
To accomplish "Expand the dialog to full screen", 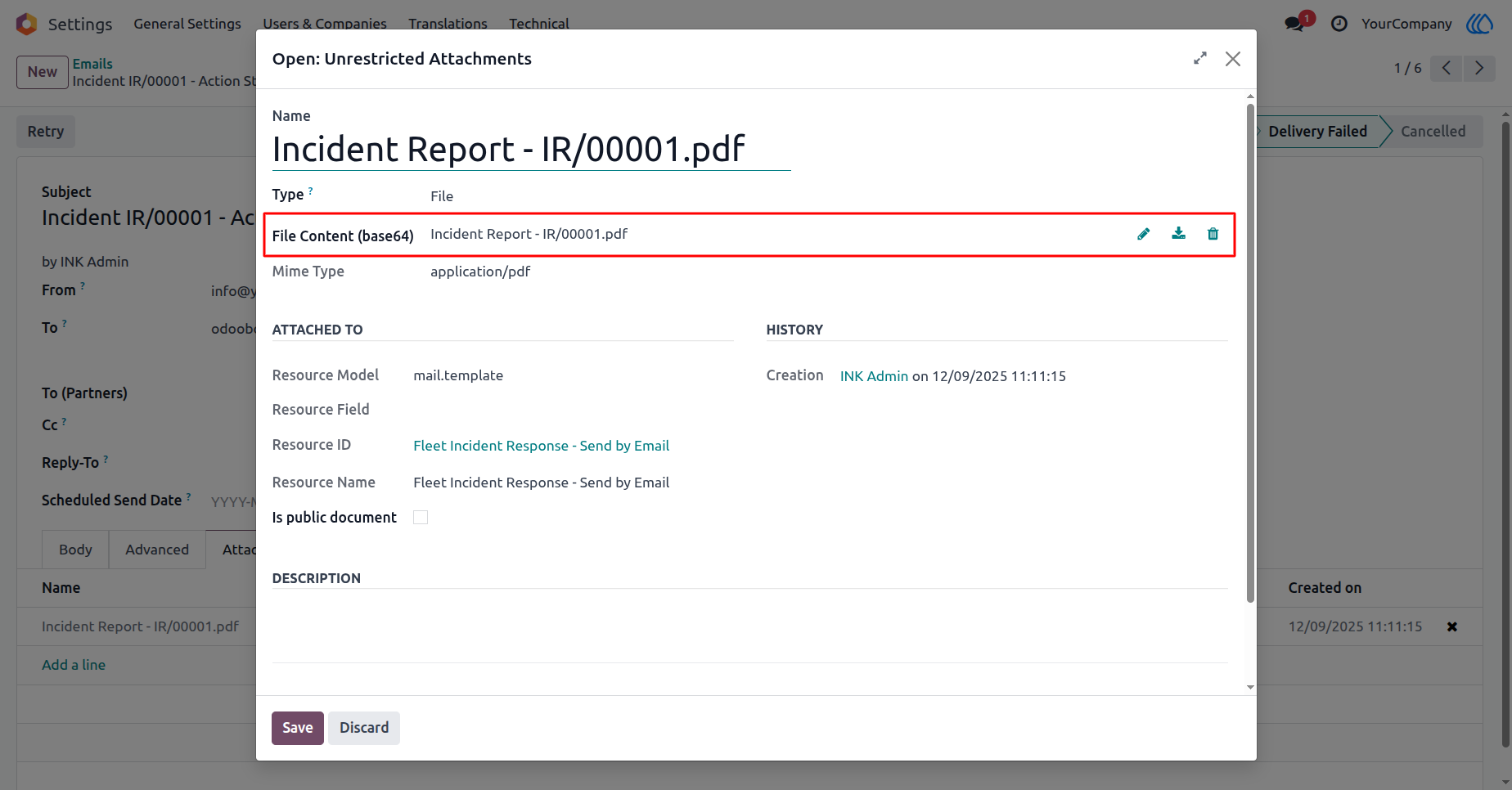I will coord(1200,58).
